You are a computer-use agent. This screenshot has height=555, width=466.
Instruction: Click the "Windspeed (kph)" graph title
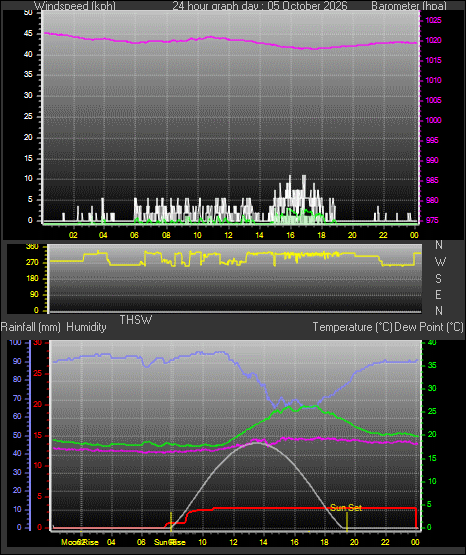pos(75,6)
